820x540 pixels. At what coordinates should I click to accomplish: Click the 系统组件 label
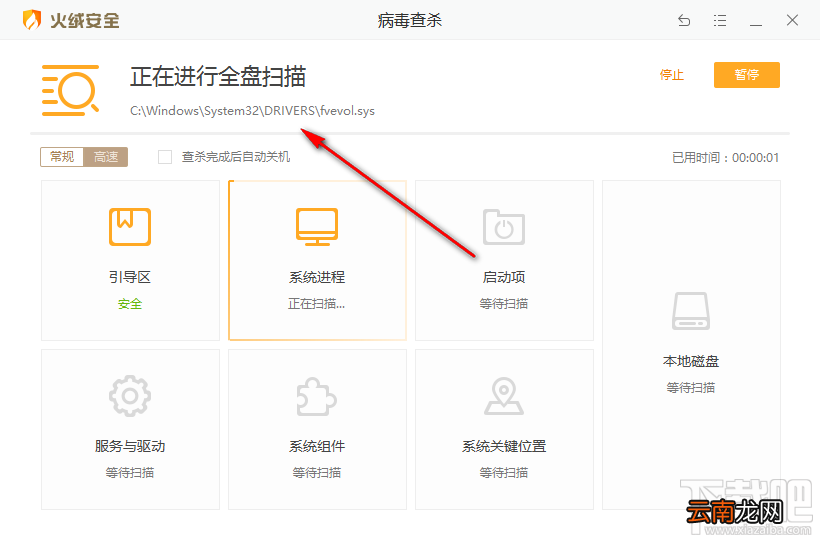coord(317,446)
